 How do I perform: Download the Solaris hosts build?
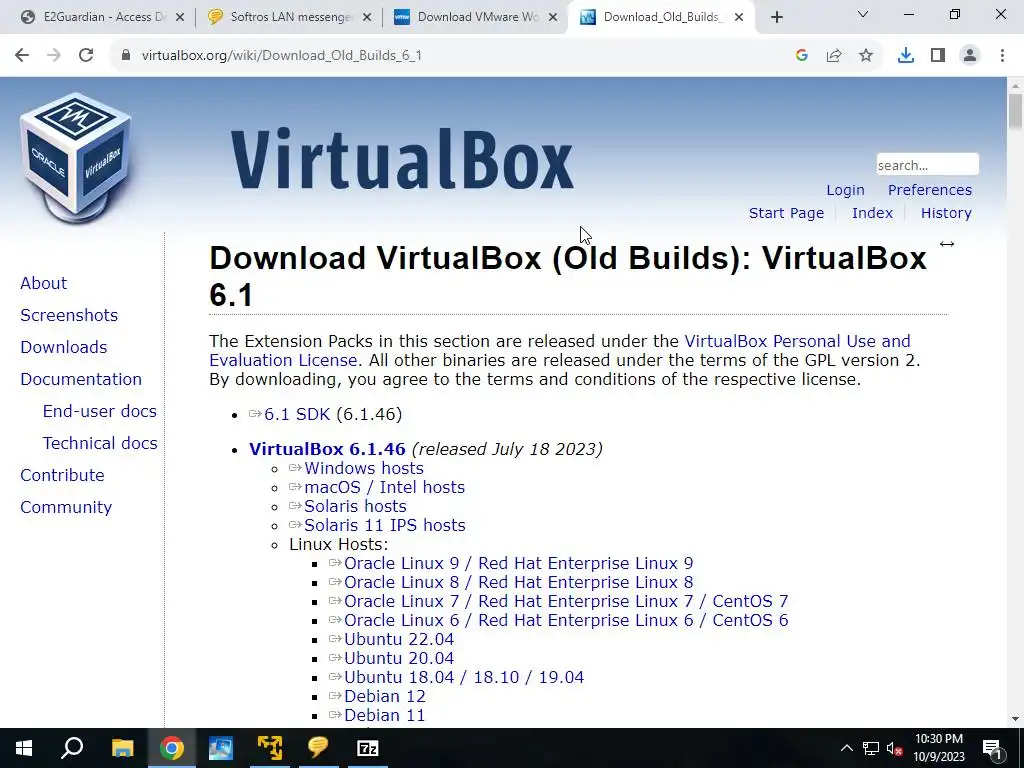355,506
